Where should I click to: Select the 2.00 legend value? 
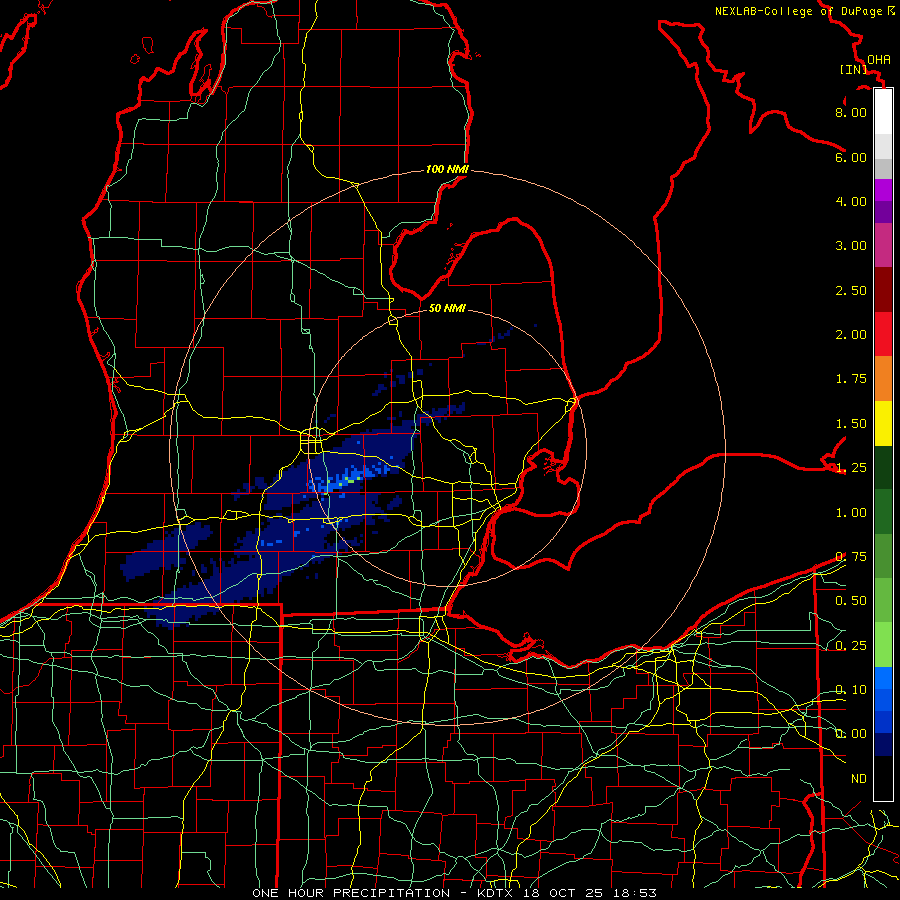tap(851, 334)
